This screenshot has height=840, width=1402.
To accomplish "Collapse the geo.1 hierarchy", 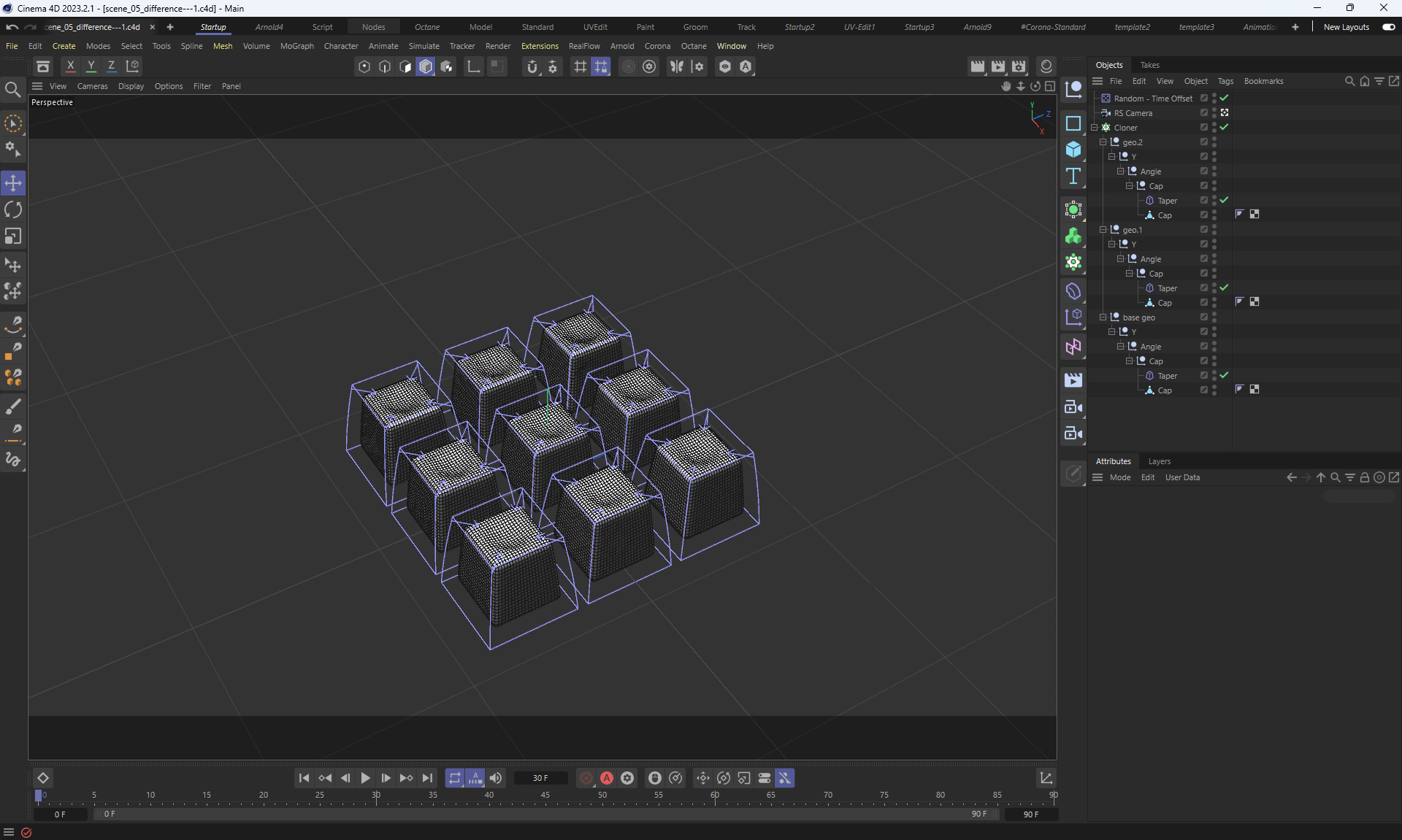I will [1103, 229].
